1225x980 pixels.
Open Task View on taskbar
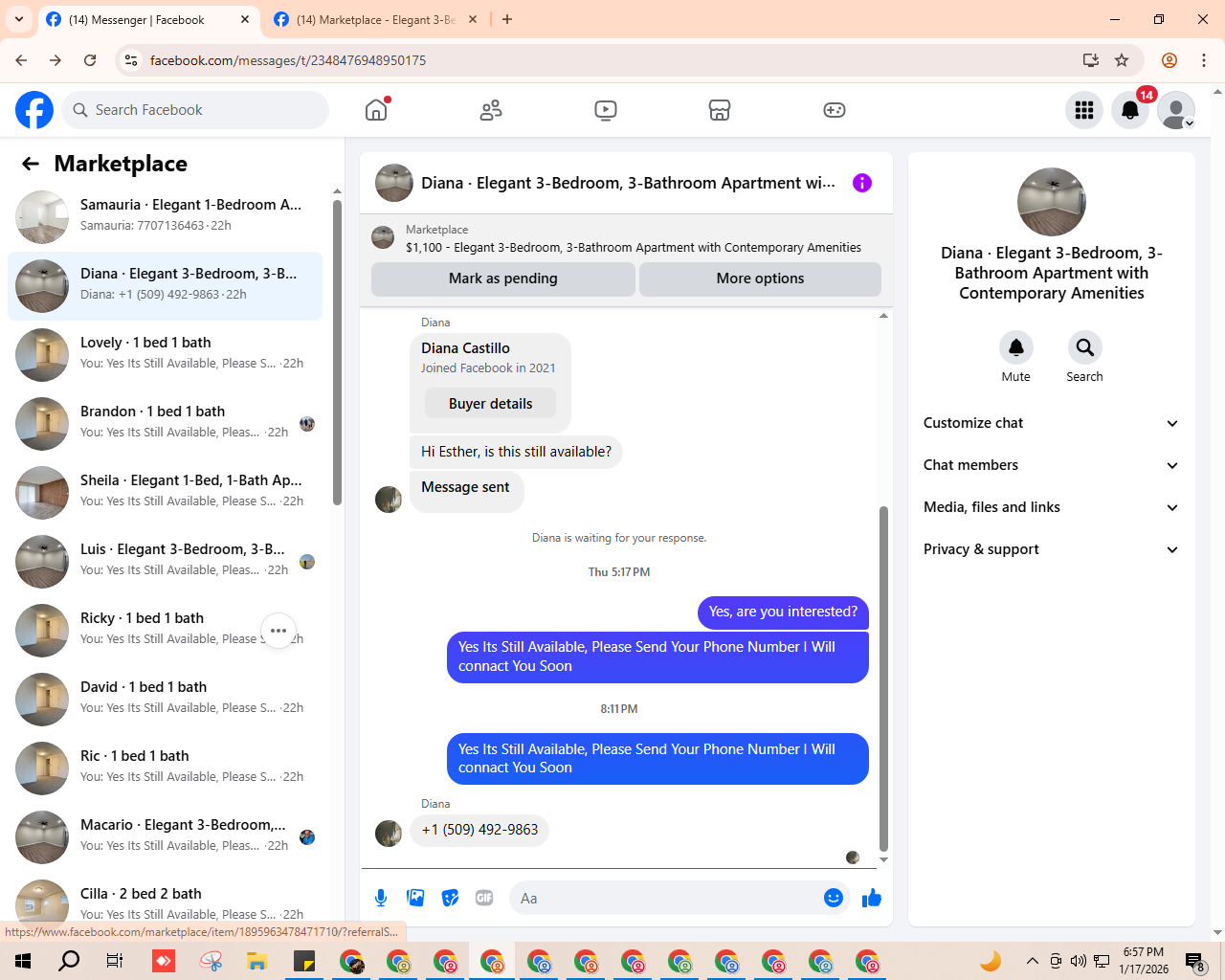(115, 961)
